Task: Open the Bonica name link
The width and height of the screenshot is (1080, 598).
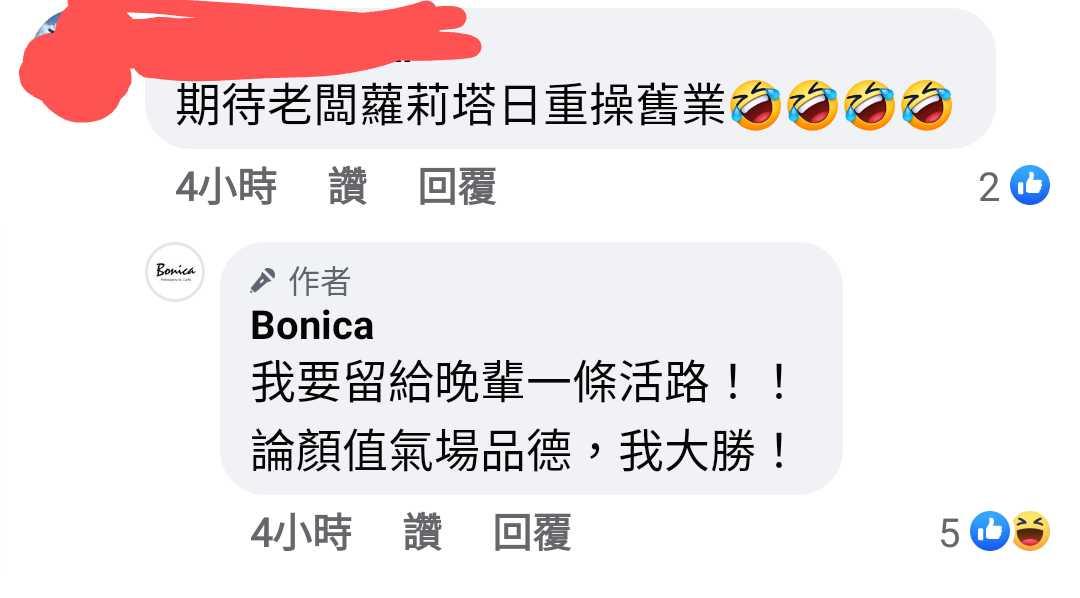Action: point(312,325)
